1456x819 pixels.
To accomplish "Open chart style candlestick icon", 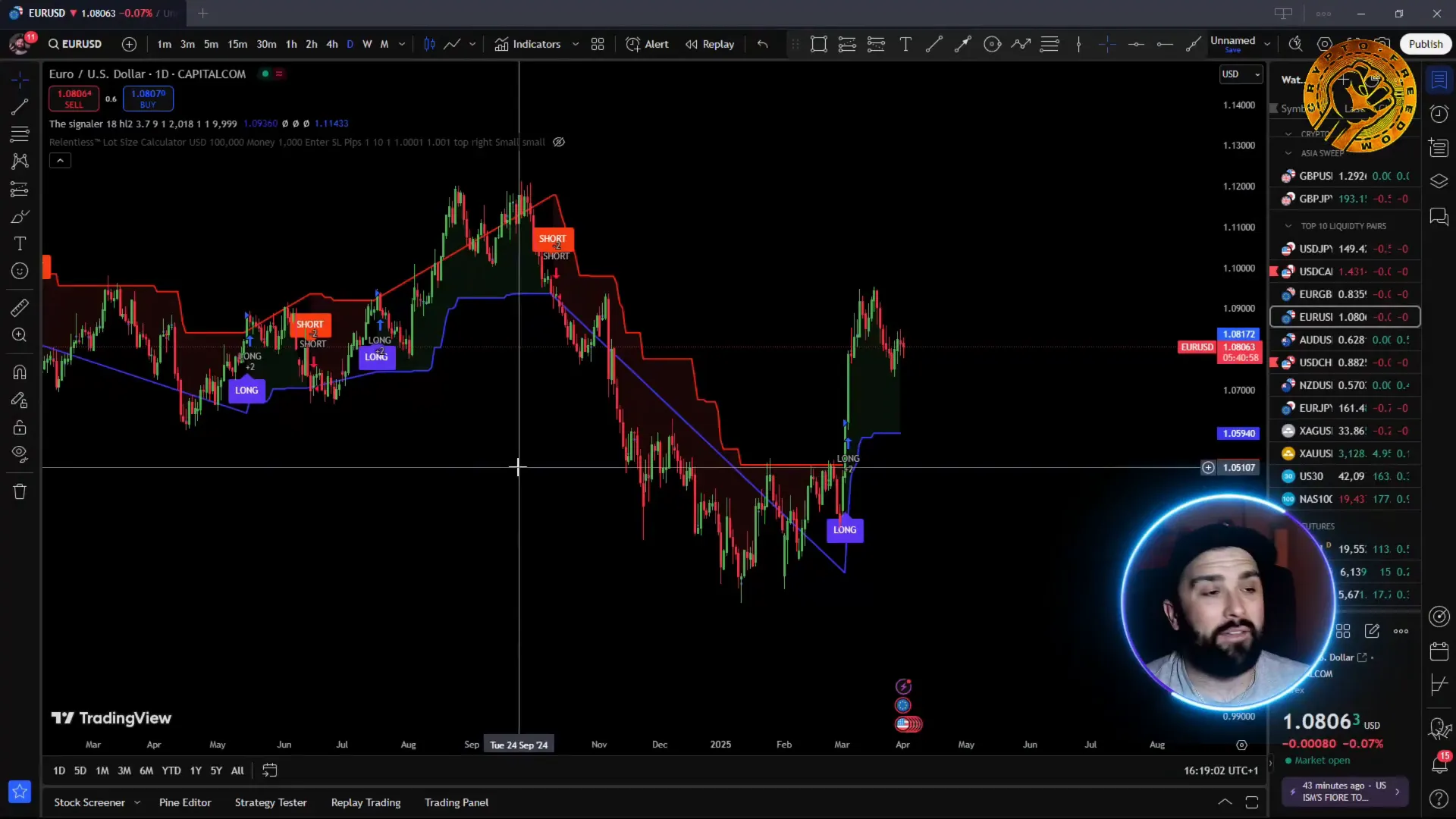I will click(x=429, y=44).
